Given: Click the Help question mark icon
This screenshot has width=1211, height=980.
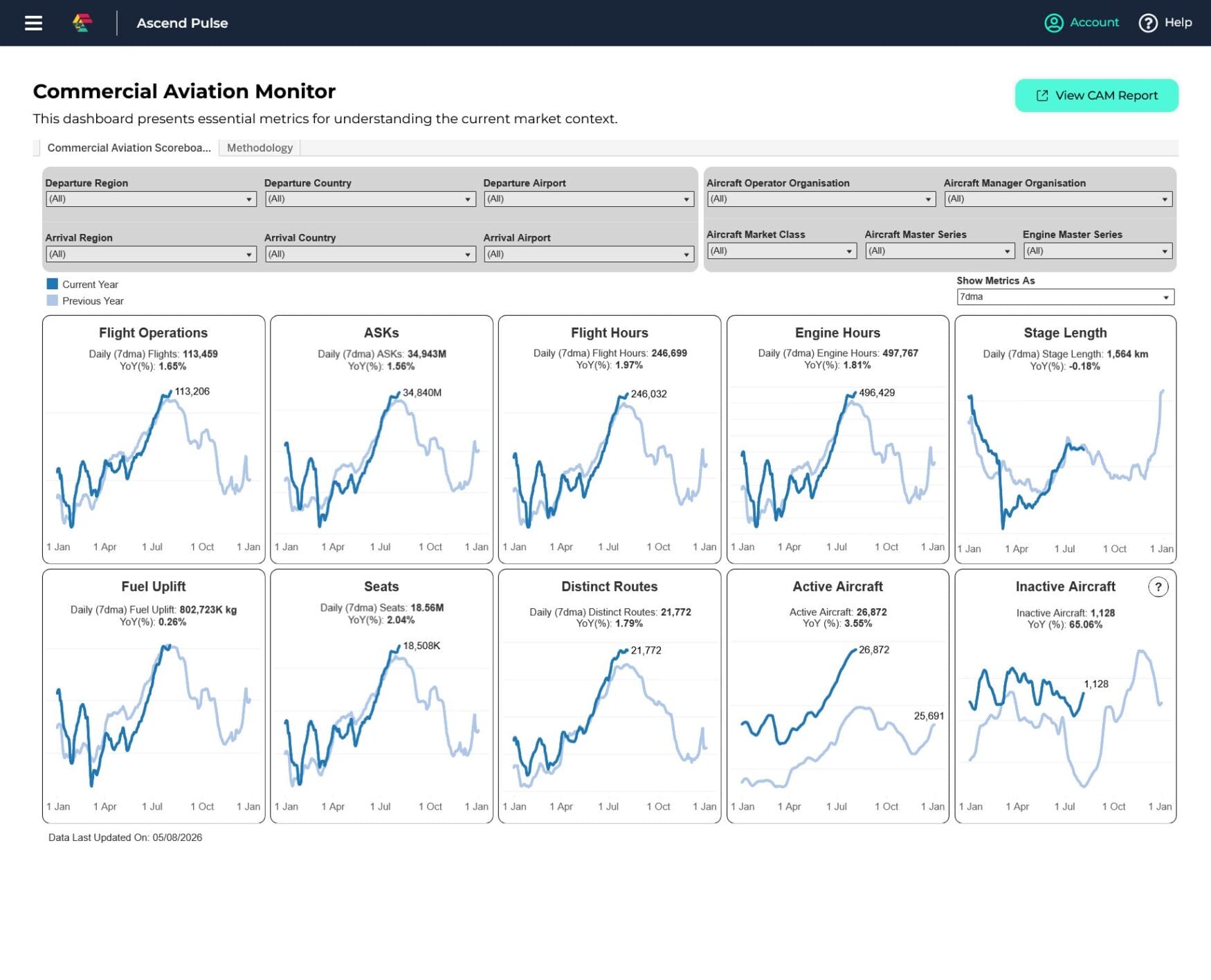Looking at the screenshot, I should [x=1147, y=23].
